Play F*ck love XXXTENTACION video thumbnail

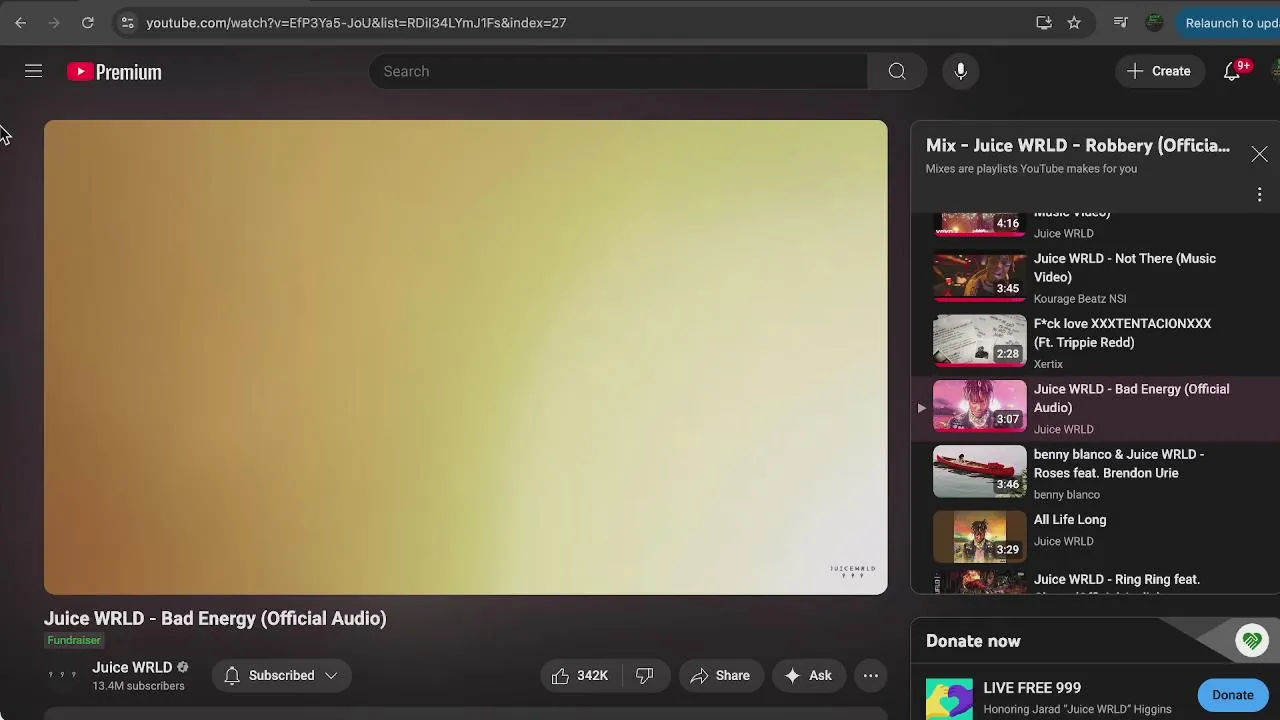[x=979, y=341]
